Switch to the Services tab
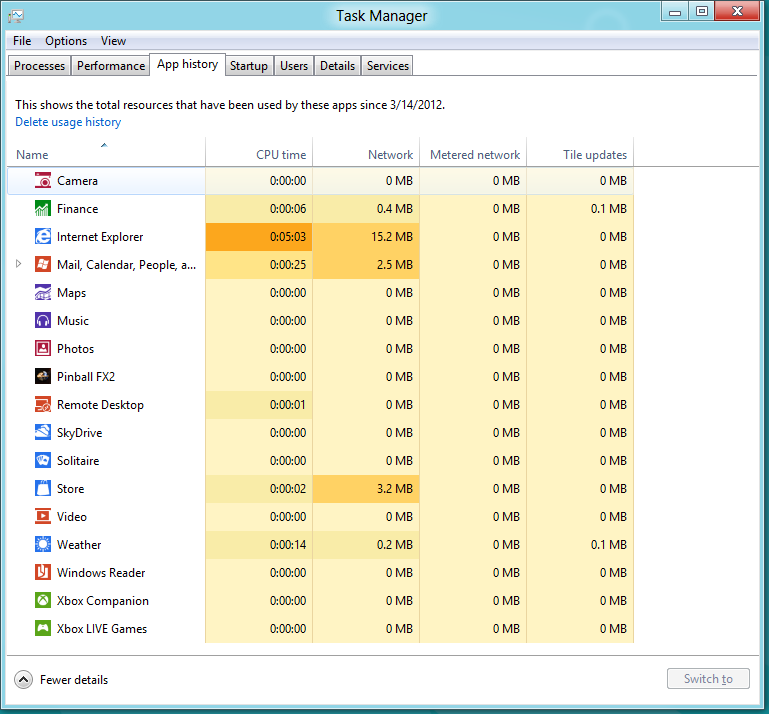 tap(387, 66)
